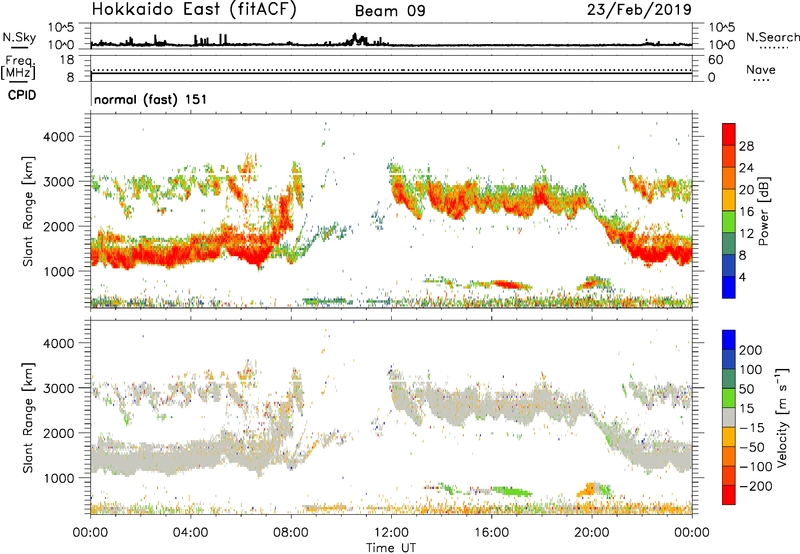Click the "20" label on the Power colorbar
The image size is (800, 554).
746,190
